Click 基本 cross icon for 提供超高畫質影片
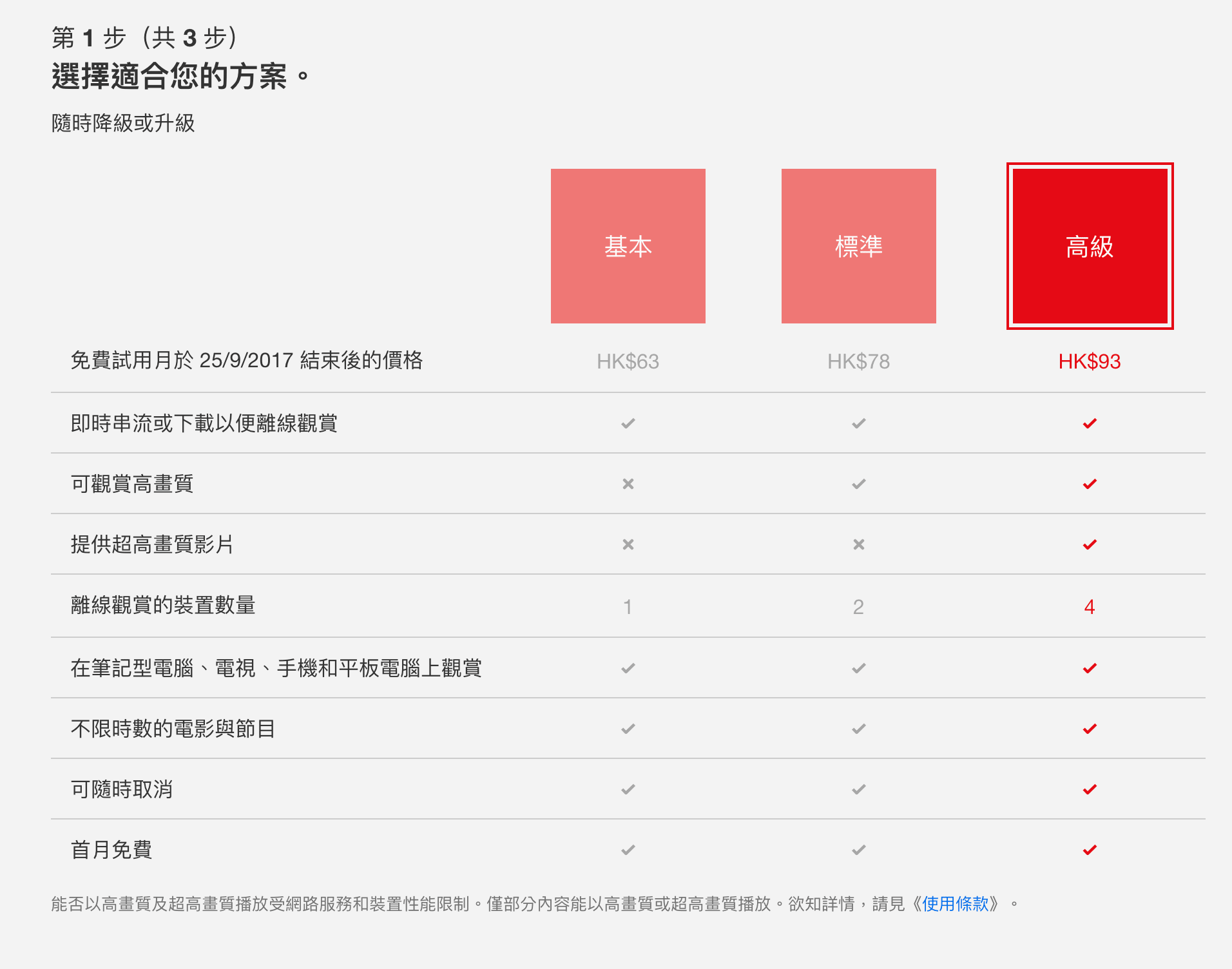The image size is (1232, 969). click(x=628, y=544)
